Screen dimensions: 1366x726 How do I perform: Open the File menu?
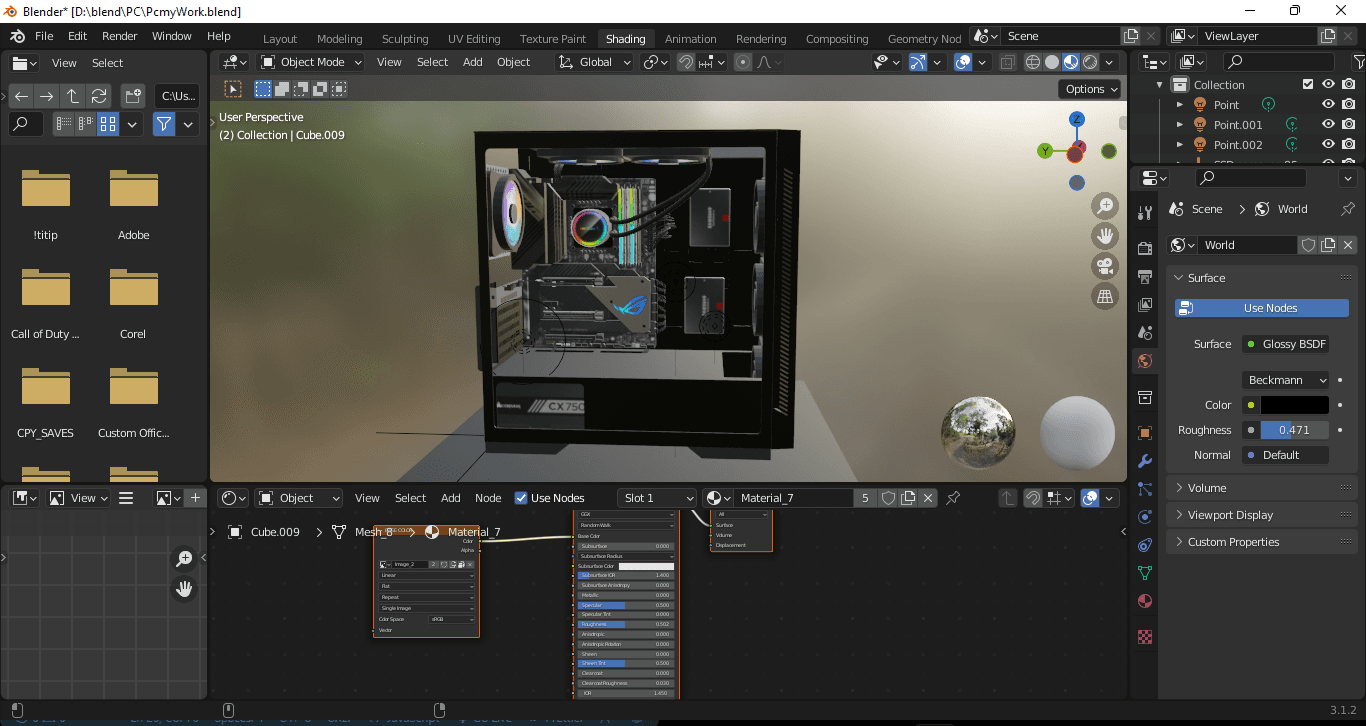(x=44, y=36)
